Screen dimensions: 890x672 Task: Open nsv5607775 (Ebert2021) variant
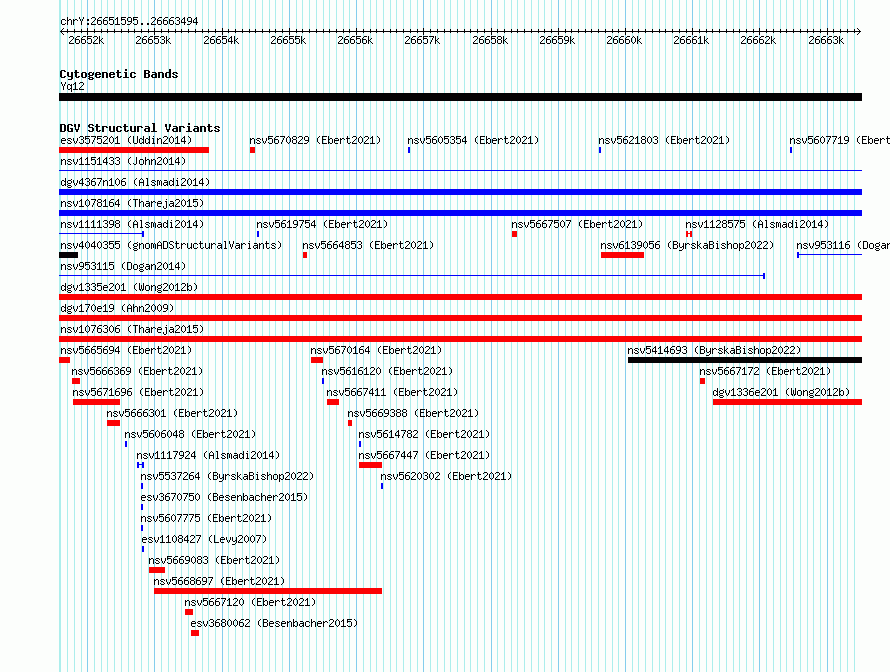(x=206, y=518)
